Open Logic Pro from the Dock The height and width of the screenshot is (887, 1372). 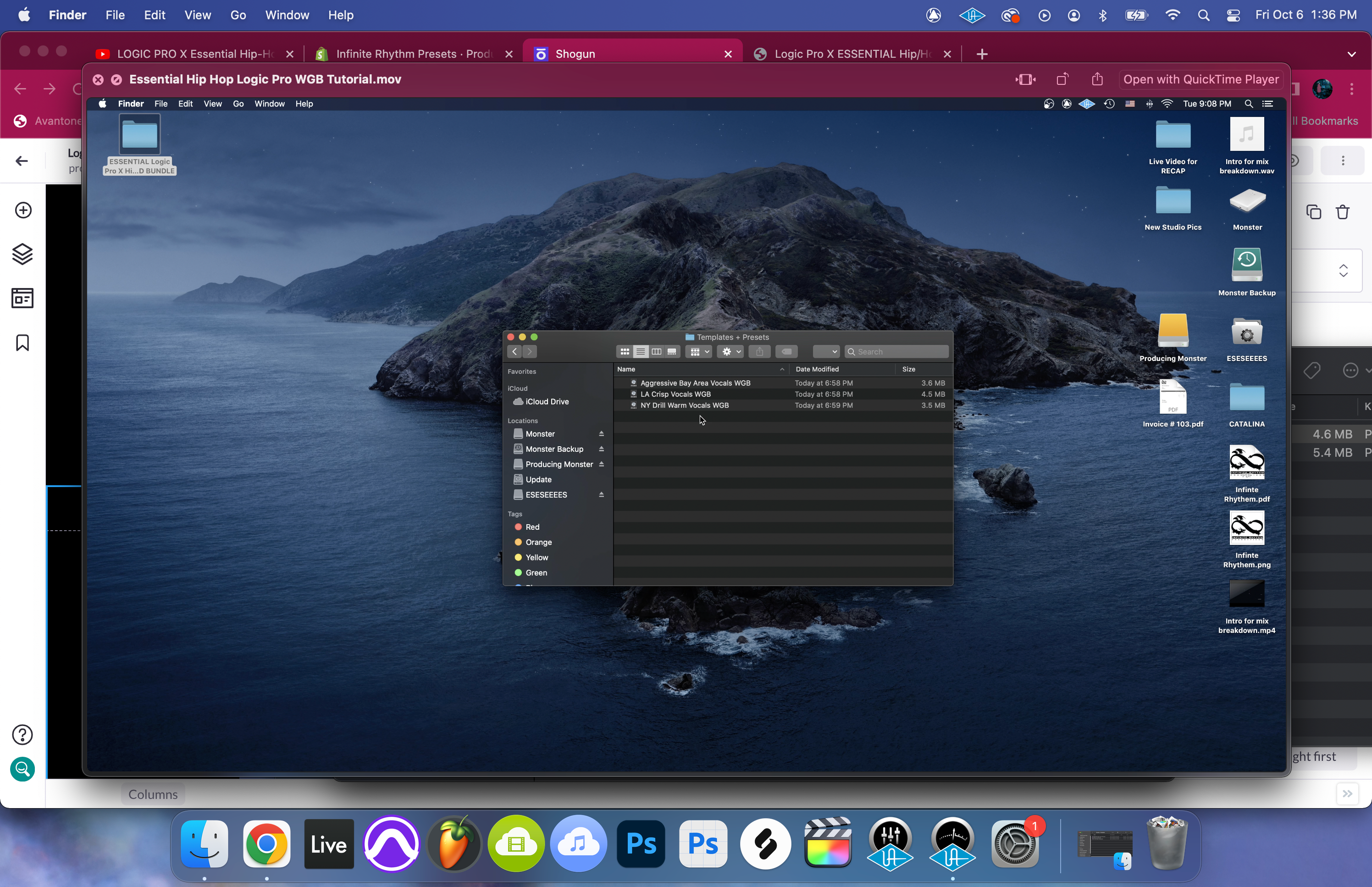pos(392,844)
